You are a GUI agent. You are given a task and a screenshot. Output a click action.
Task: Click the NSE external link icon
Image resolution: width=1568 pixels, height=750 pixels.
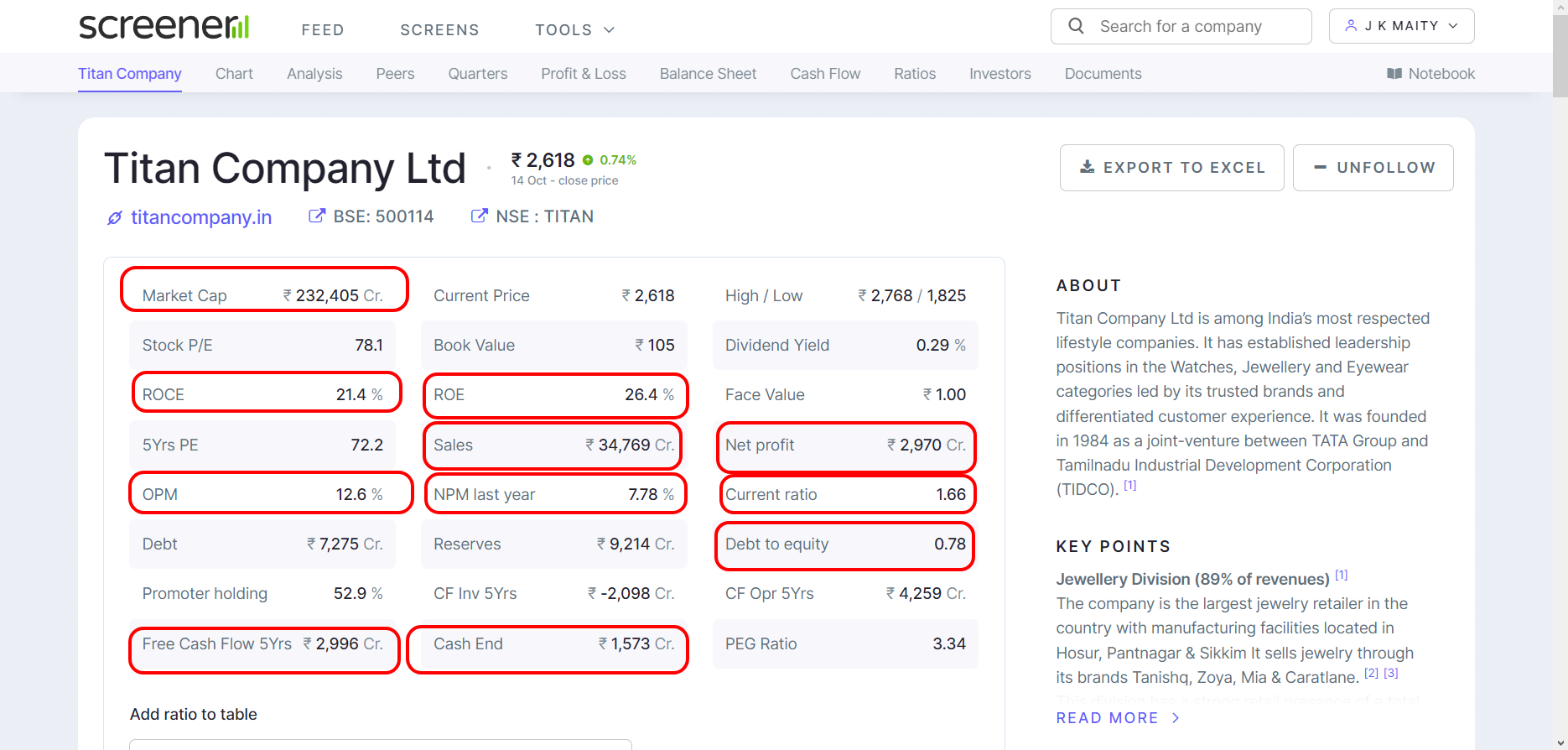pyautogui.click(x=479, y=216)
